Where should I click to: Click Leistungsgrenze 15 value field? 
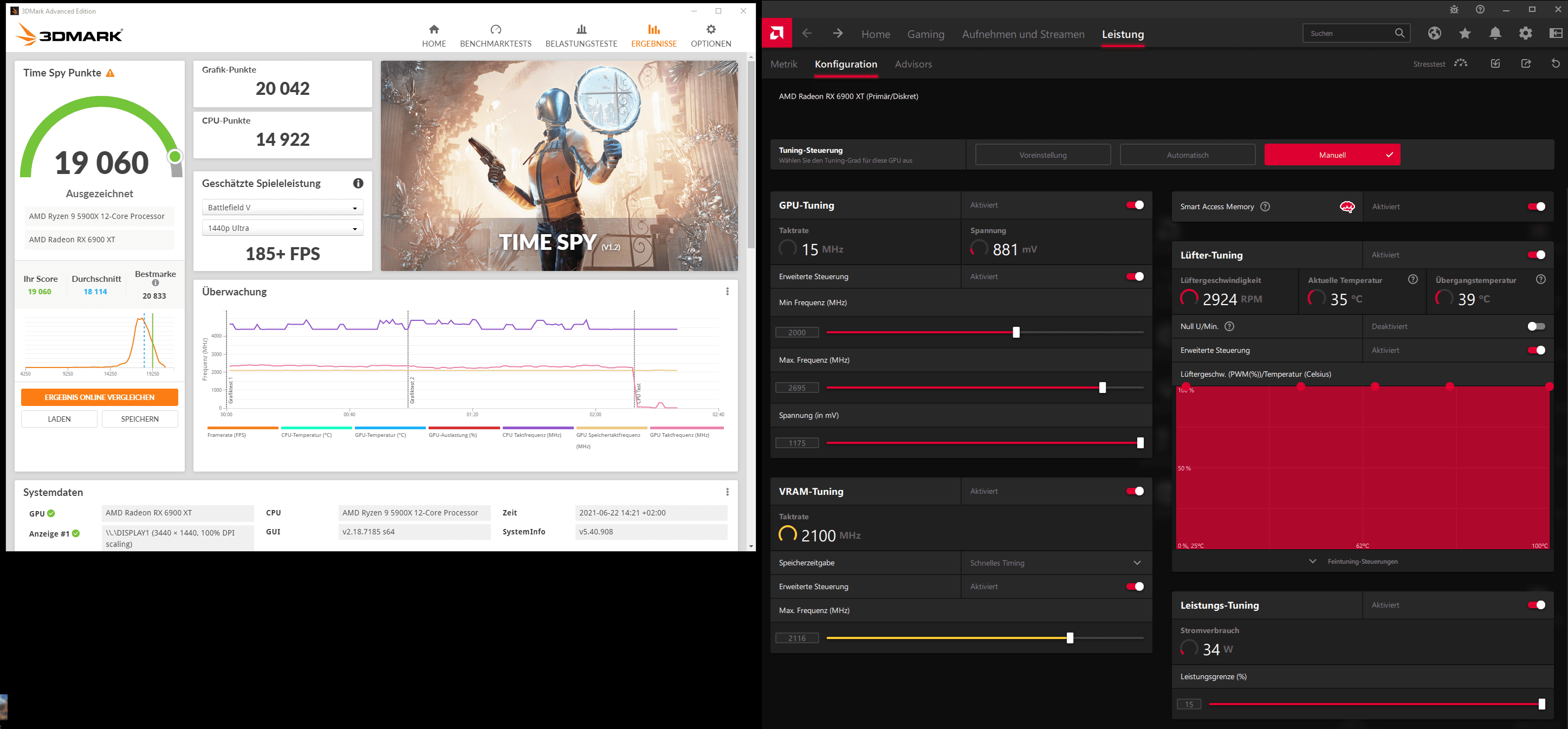1189,705
